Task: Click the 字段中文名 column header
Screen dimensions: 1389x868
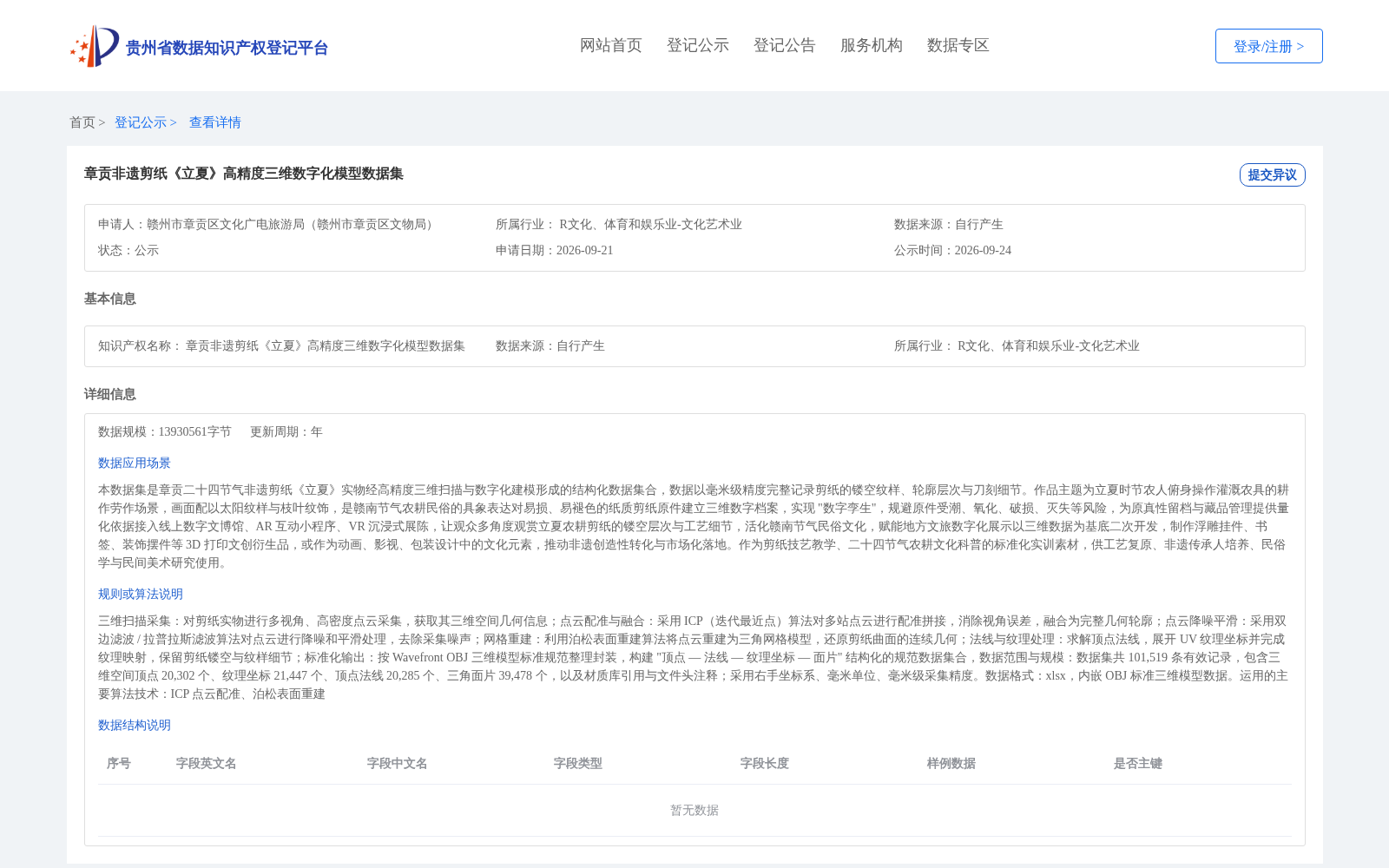Action: coord(398,763)
